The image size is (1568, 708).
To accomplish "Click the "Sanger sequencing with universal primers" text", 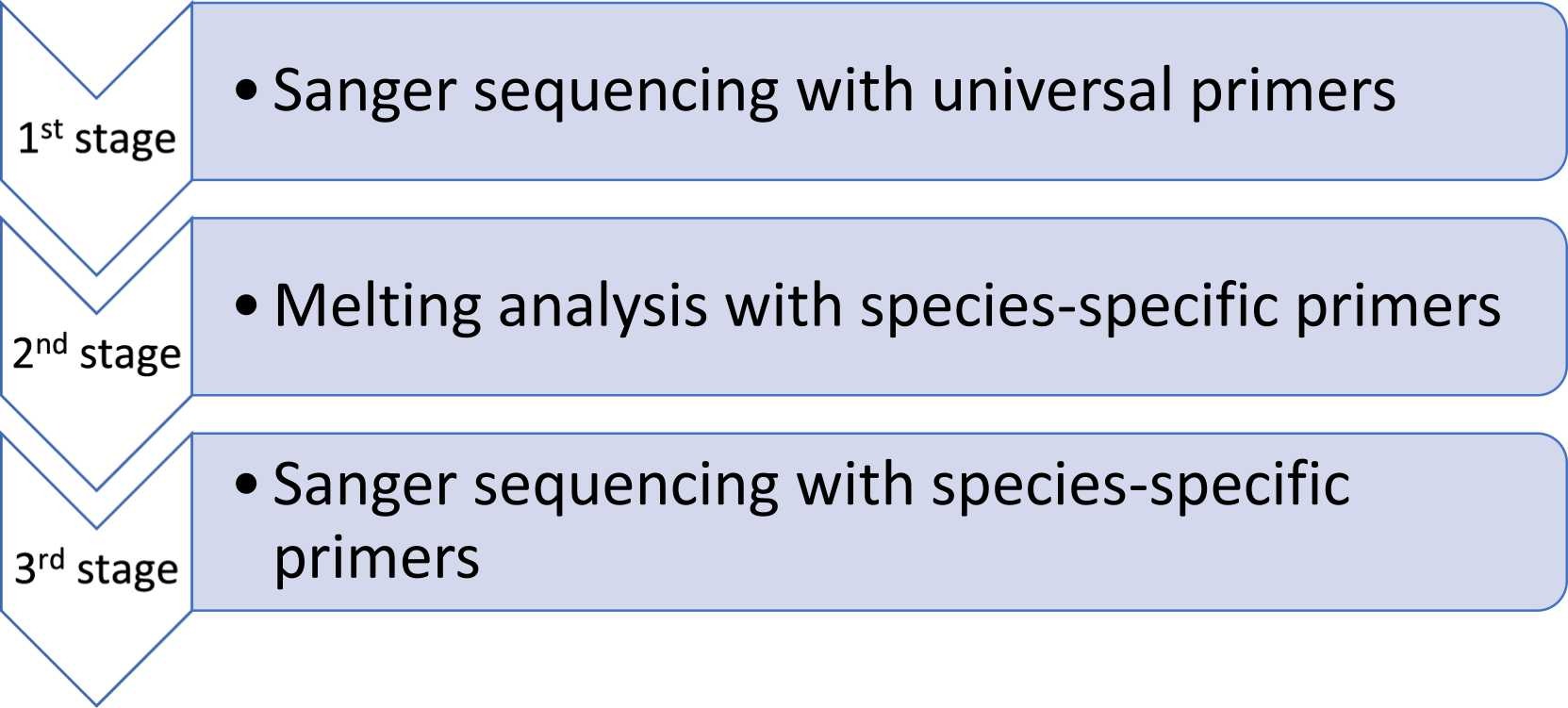I will (834, 91).
